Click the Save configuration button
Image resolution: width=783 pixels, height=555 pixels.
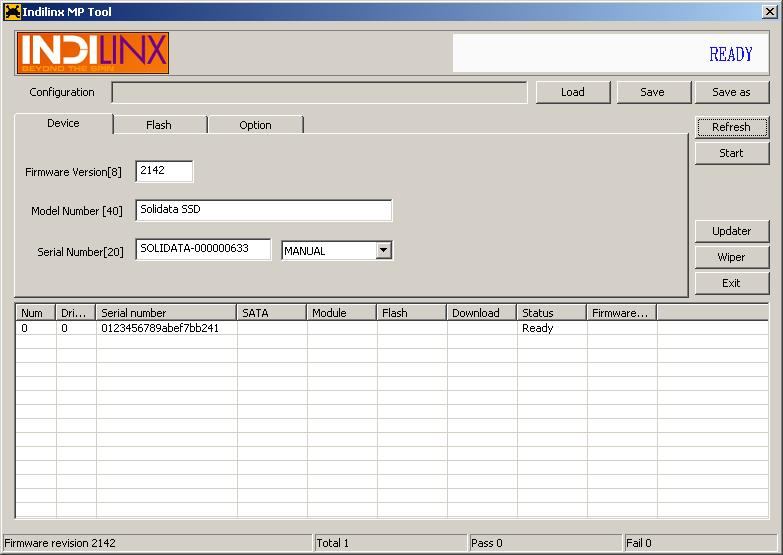pyautogui.click(x=653, y=92)
